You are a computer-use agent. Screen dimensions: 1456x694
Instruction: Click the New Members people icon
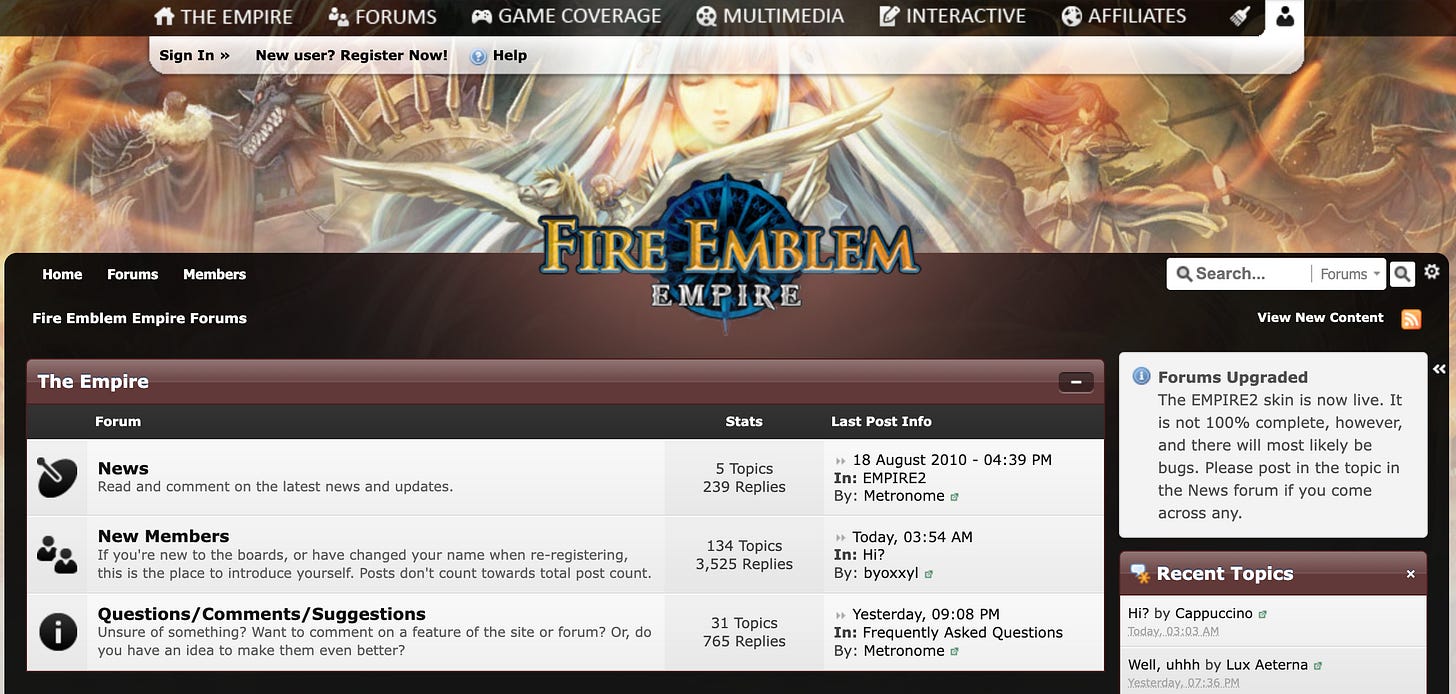pyautogui.click(x=57, y=554)
